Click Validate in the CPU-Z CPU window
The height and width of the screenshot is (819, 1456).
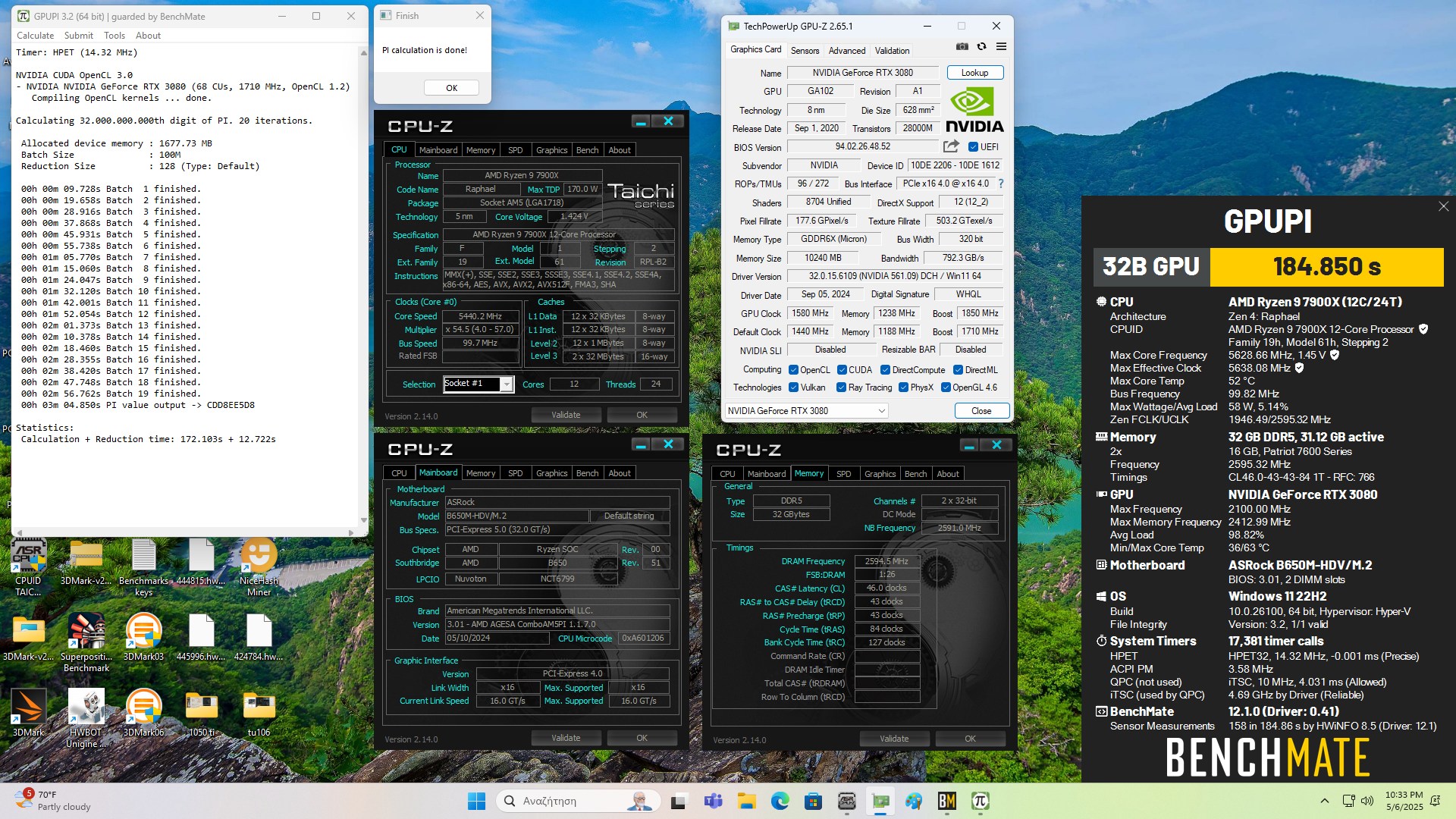pyautogui.click(x=566, y=415)
